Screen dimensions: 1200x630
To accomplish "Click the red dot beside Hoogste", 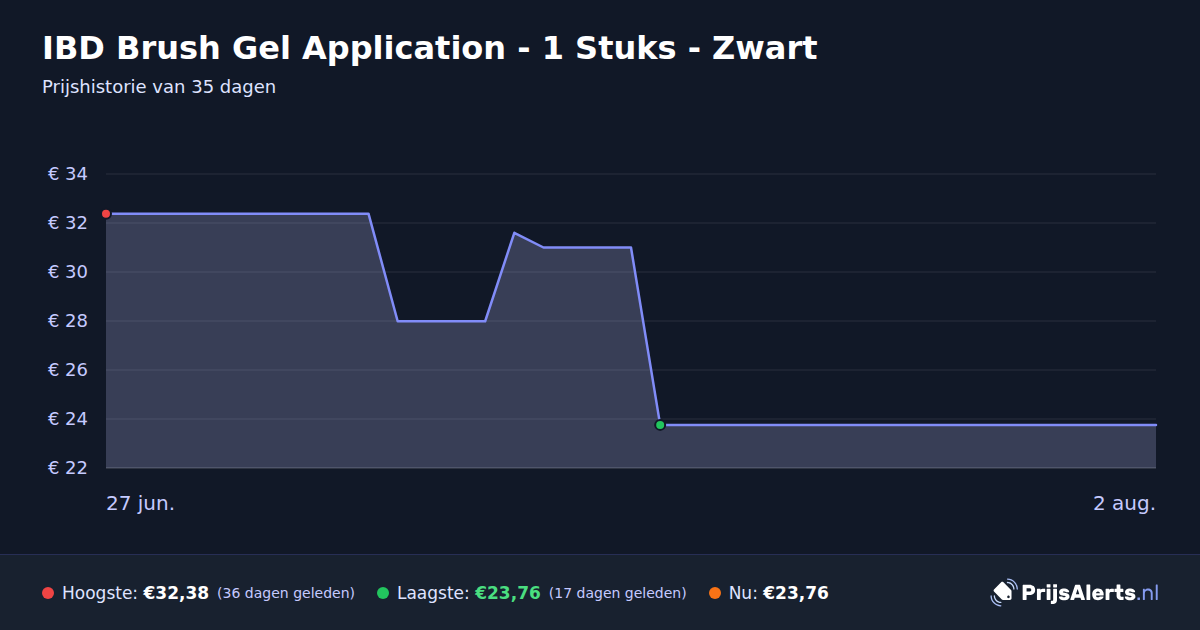I will pyautogui.click(x=48, y=593).
